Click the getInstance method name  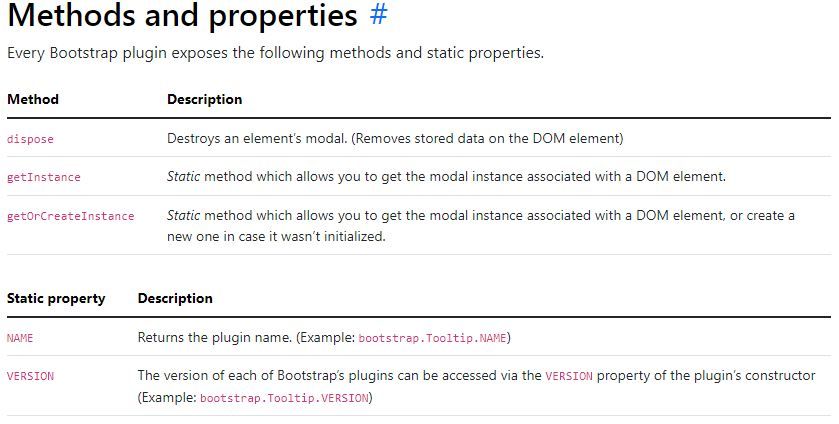44,177
